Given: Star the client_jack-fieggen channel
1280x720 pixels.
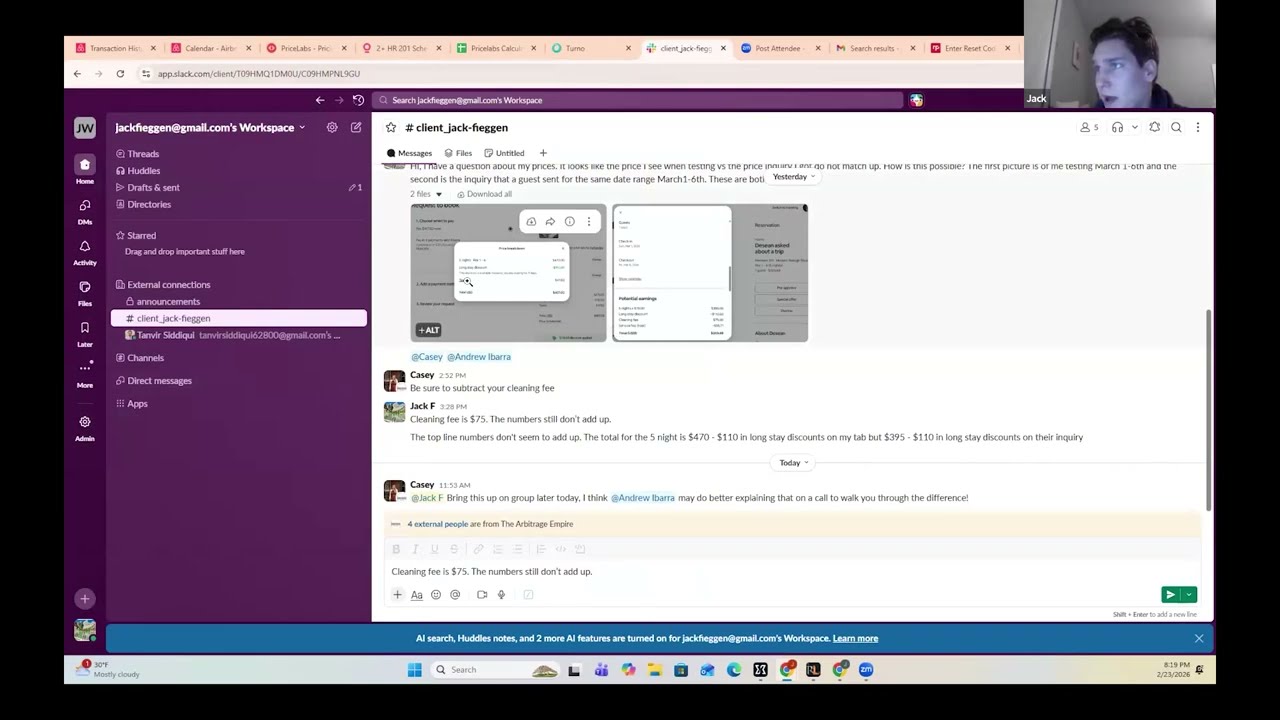Looking at the screenshot, I should coord(391,128).
